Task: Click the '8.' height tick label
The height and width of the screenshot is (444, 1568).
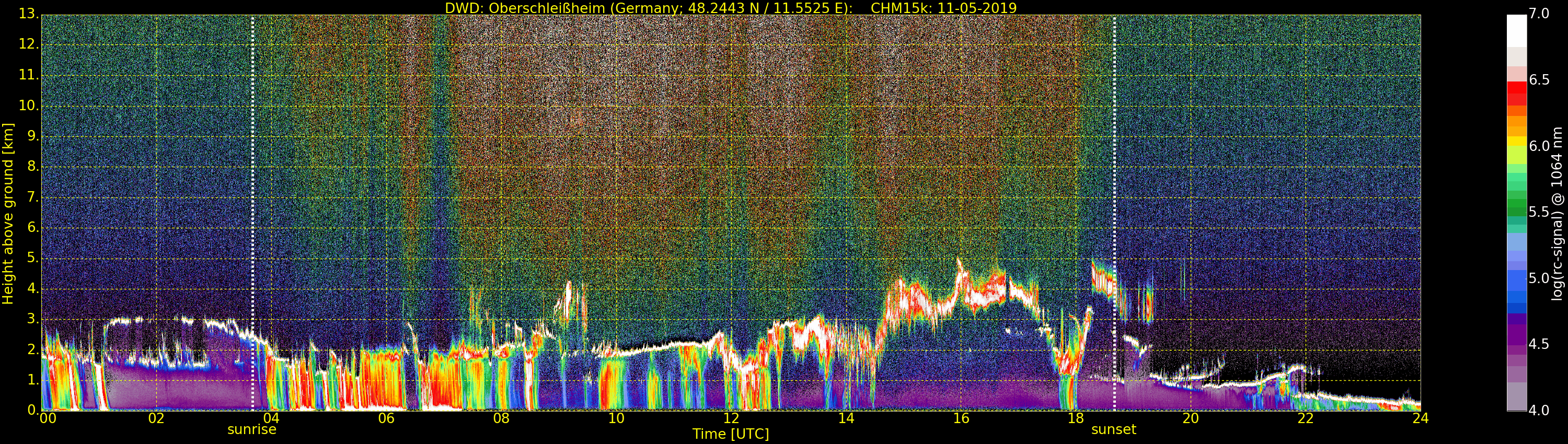Action: [33, 167]
